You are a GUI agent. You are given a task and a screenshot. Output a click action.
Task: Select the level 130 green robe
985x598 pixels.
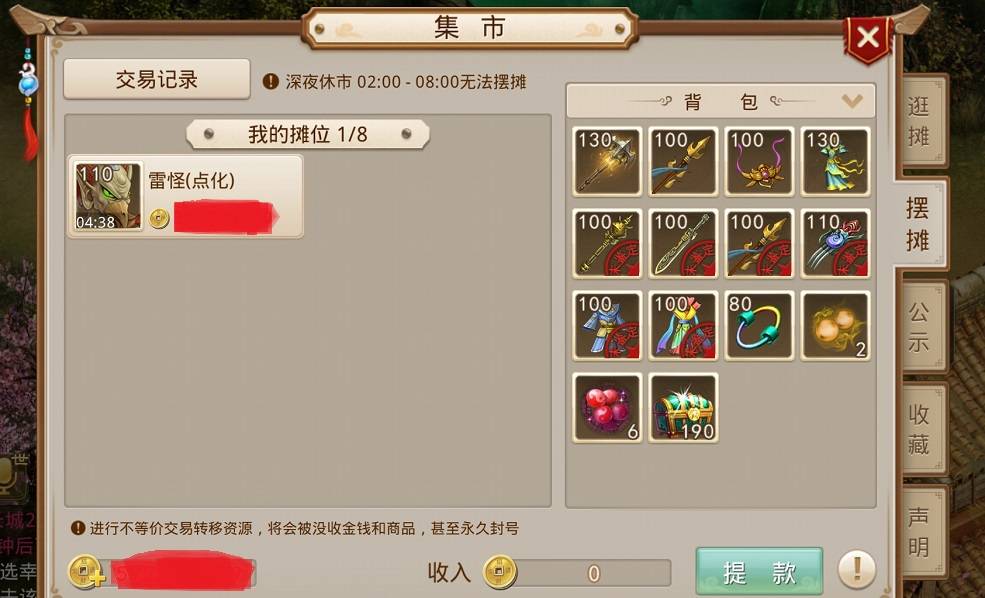pos(835,161)
